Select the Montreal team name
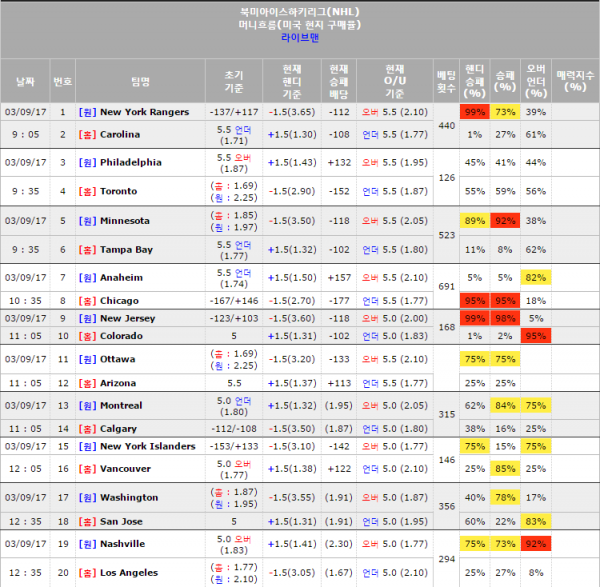Viewport: 600px width, 587px height. 121,406
